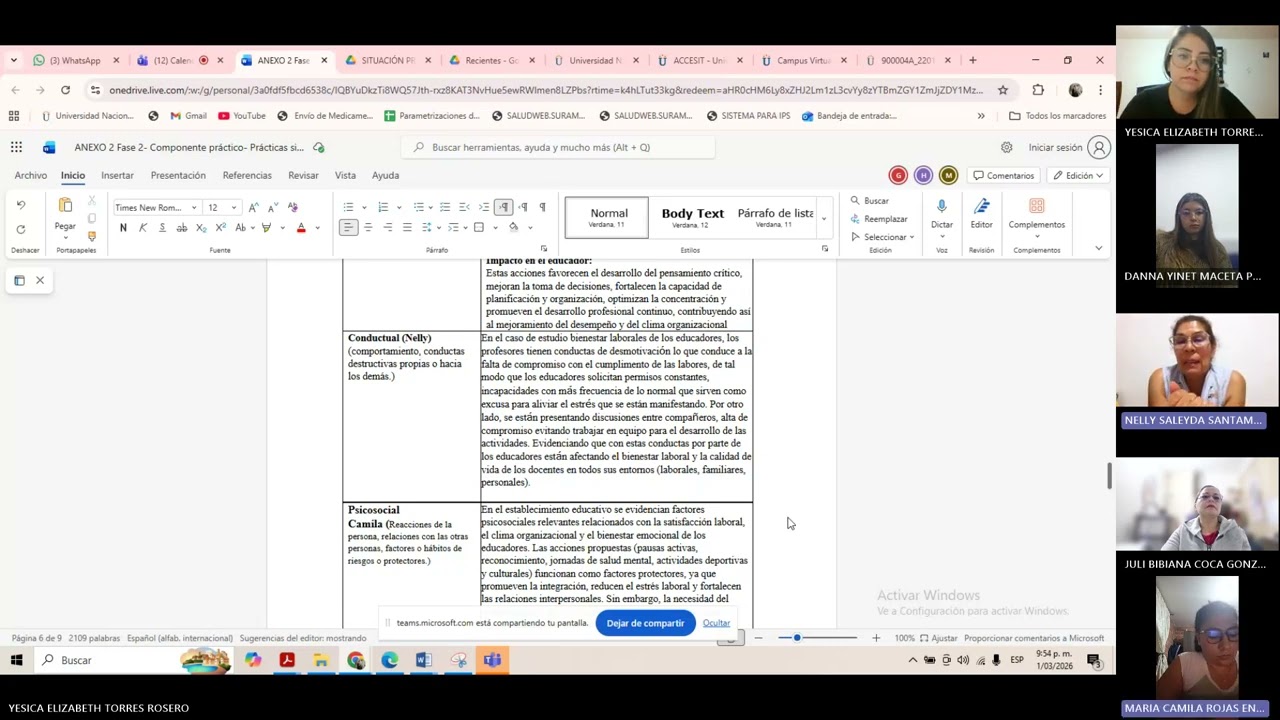
Task: Reload the browser page
Action: pos(65,90)
